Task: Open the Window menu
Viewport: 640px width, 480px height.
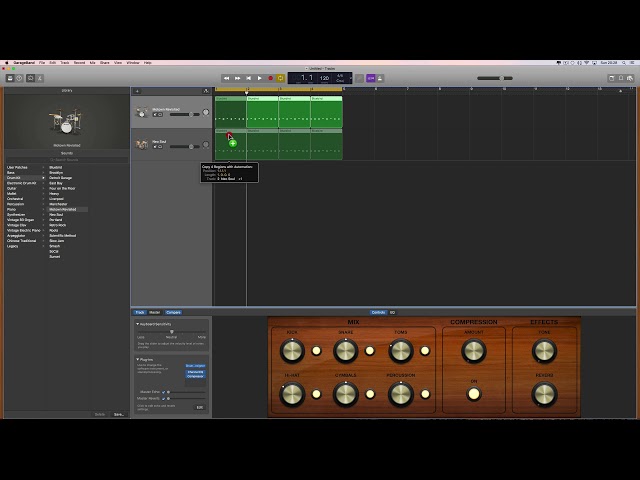Action: 133,63
